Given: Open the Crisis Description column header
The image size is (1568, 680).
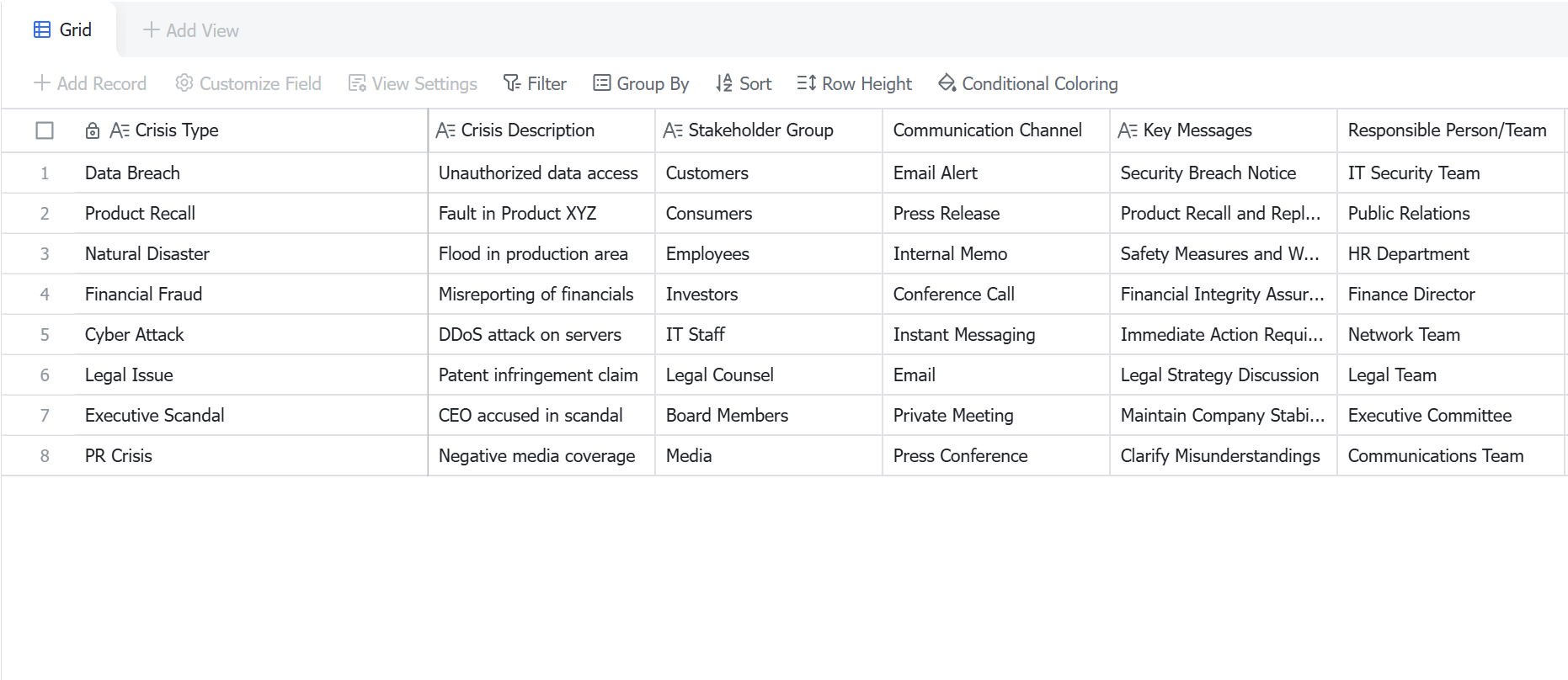Looking at the screenshot, I should click(541, 130).
